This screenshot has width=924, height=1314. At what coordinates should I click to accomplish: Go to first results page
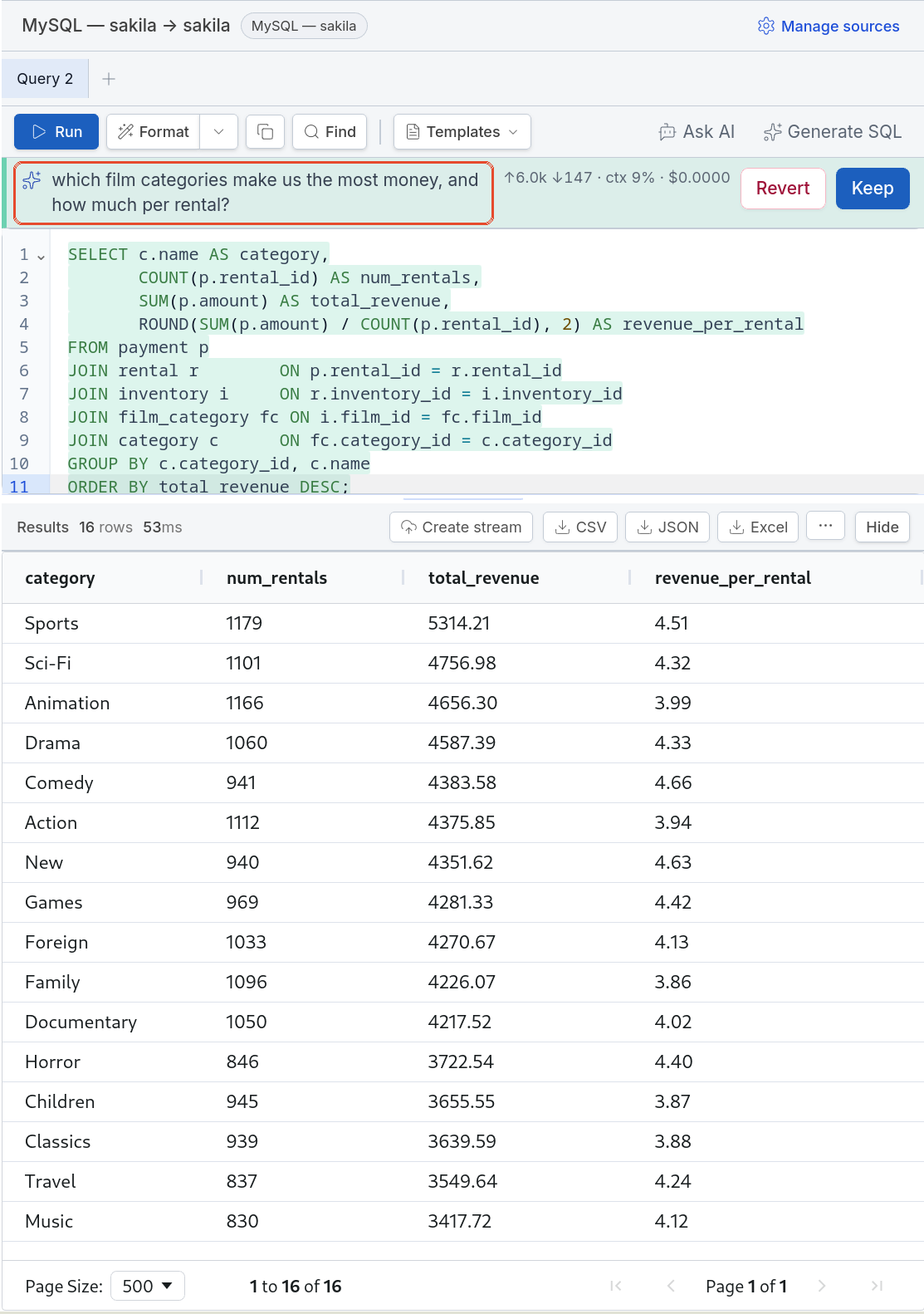click(615, 1286)
